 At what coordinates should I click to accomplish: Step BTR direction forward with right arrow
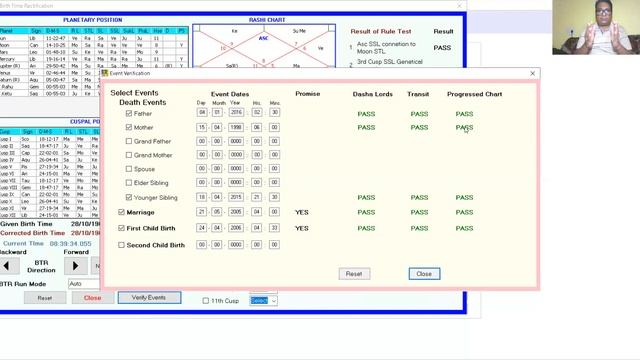(x=76, y=266)
